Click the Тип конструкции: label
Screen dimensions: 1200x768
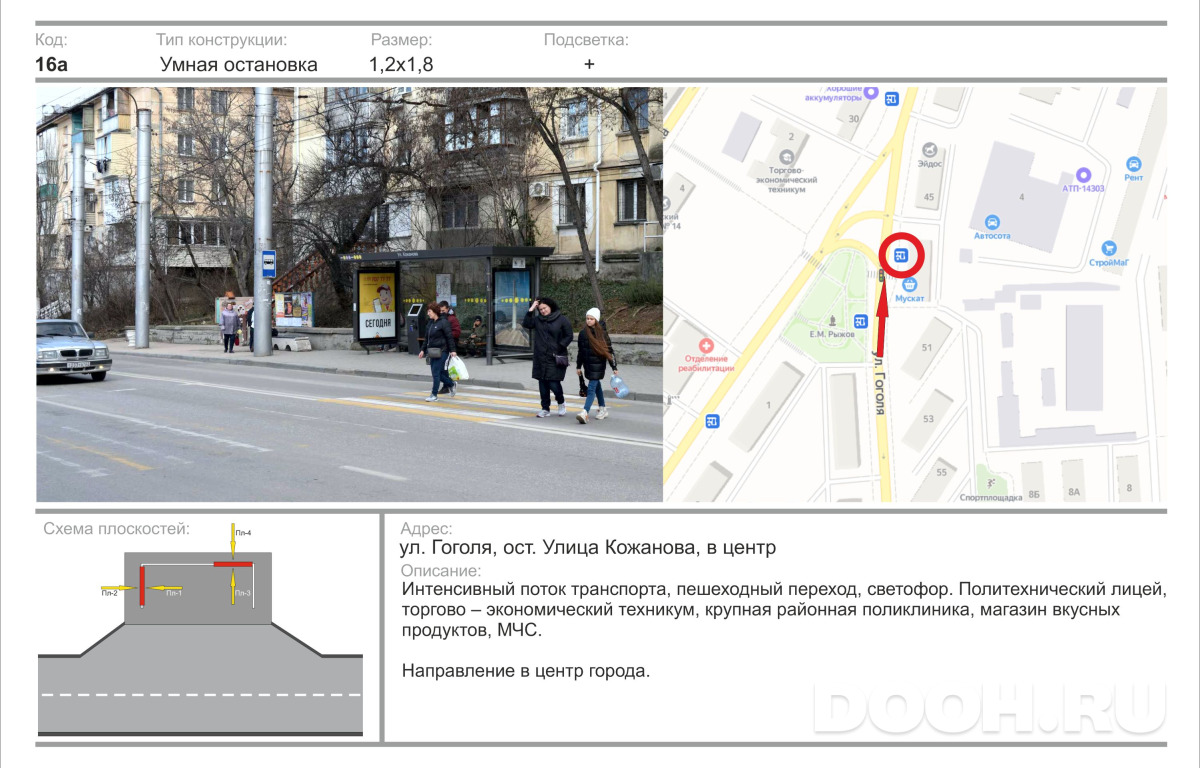pos(222,40)
